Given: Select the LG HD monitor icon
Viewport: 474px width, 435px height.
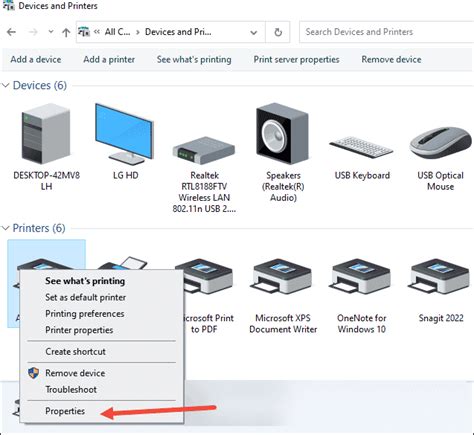Looking at the screenshot, I should 124,133.
